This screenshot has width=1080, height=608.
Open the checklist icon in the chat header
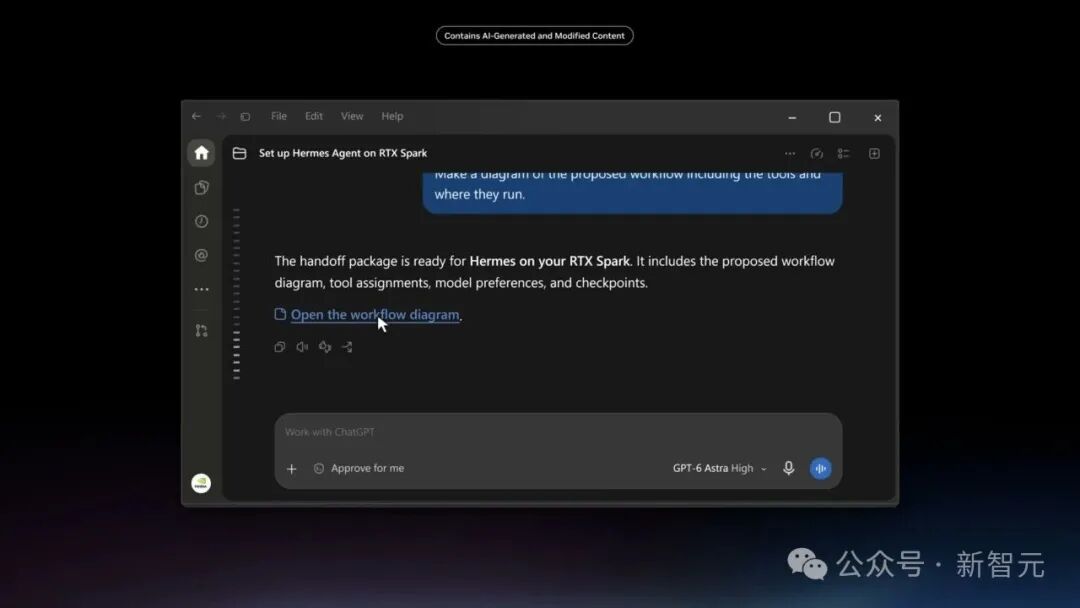click(843, 154)
